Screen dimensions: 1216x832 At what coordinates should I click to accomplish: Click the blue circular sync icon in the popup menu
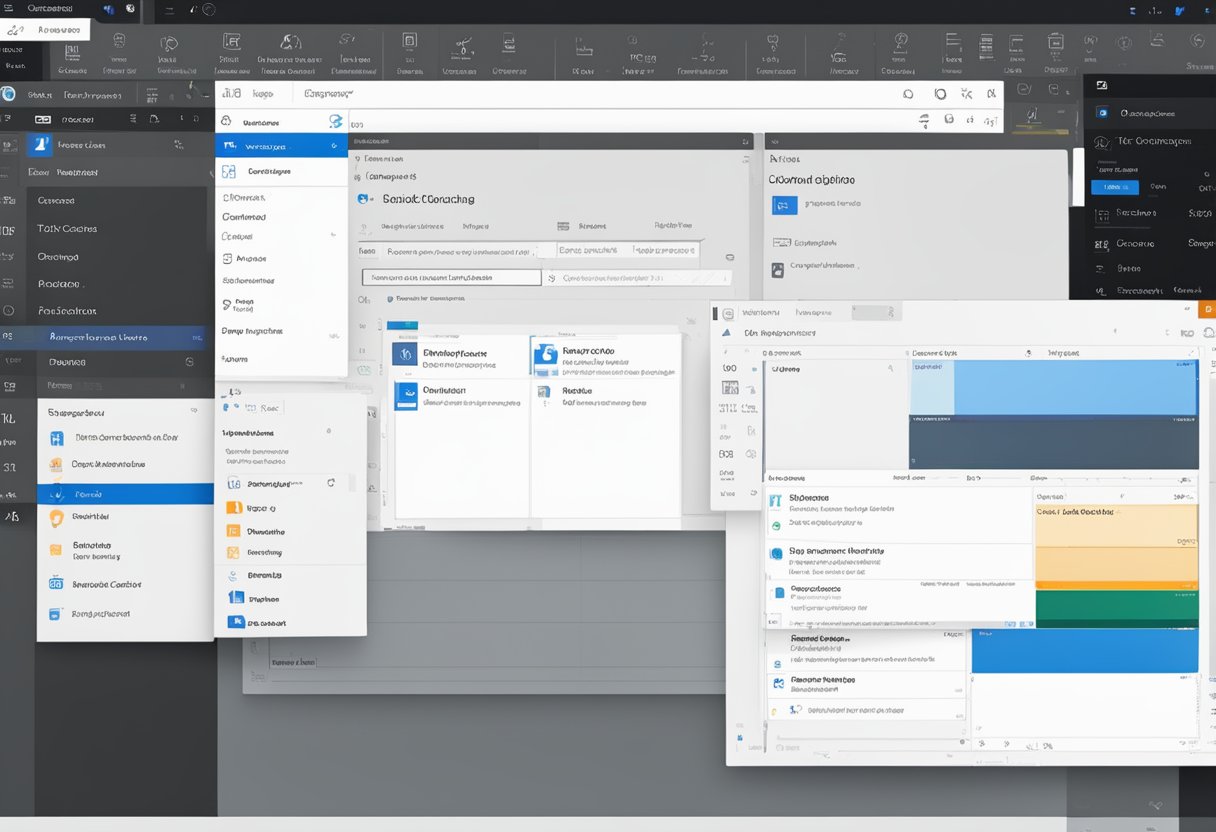(x=334, y=122)
